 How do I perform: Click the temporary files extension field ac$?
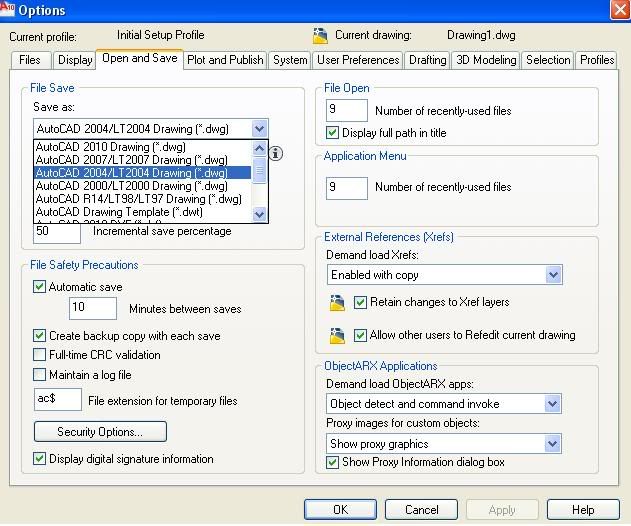point(58,399)
